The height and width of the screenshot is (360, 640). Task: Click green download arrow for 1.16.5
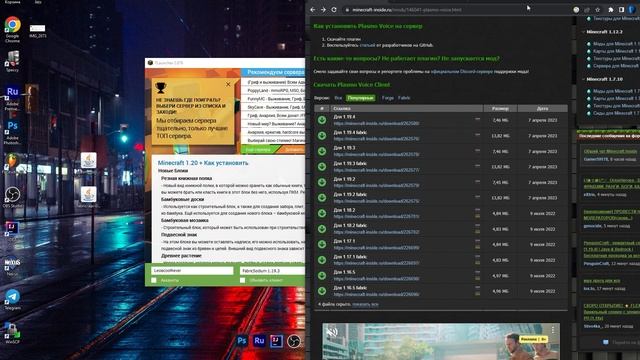pyautogui.click(x=322, y=276)
